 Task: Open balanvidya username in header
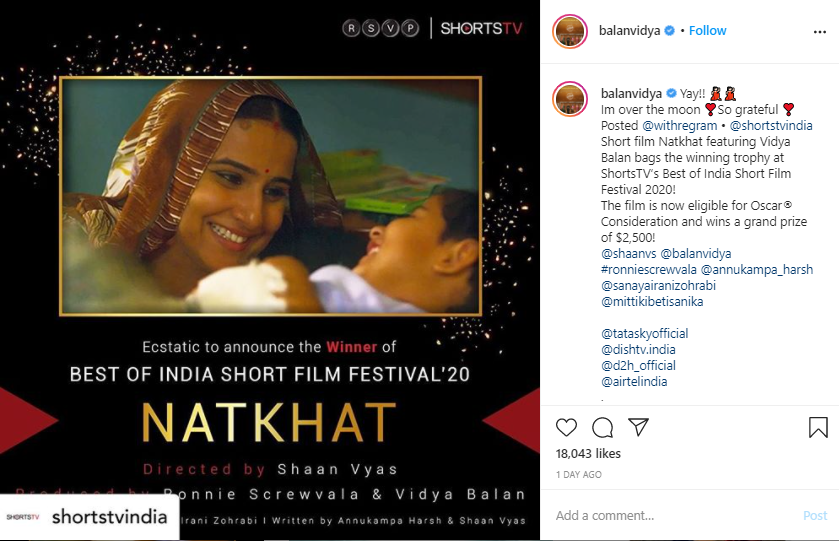pos(629,31)
